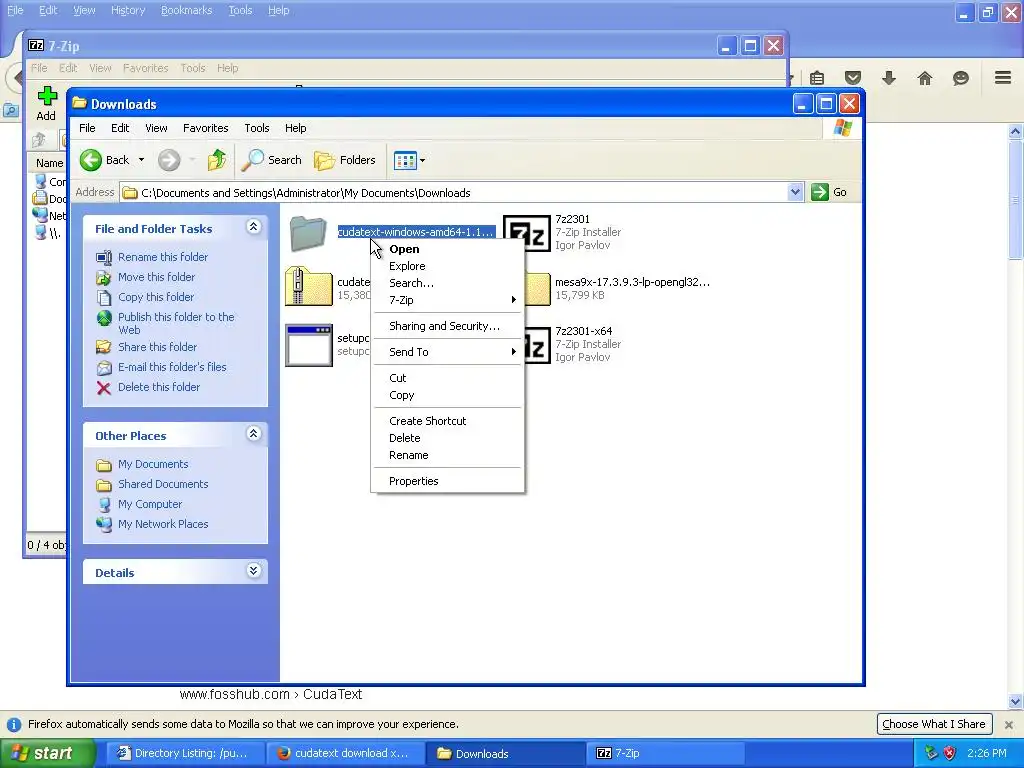Switch to cudatext download Firefox taskbar item
This screenshot has height=768, width=1024.
(x=345, y=753)
